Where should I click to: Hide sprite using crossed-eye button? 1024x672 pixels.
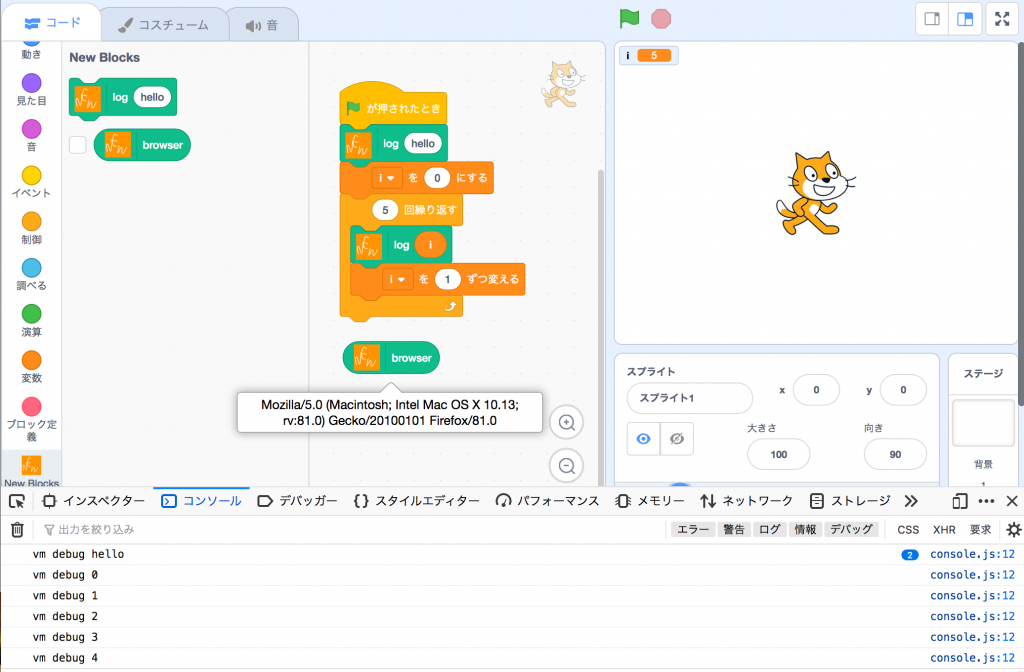click(677, 439)
